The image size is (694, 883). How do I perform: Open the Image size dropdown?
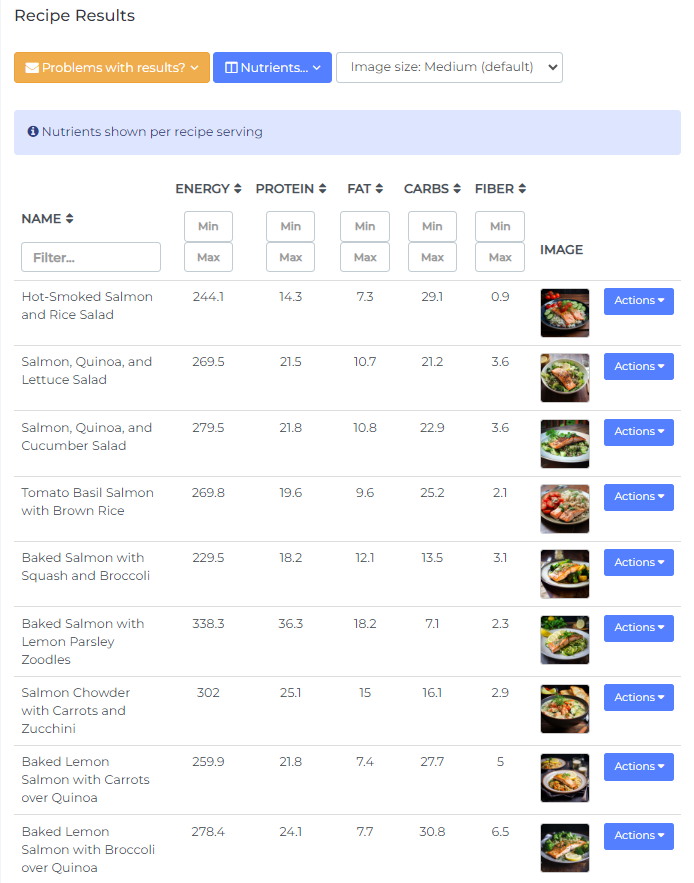[x=449, y=68]
